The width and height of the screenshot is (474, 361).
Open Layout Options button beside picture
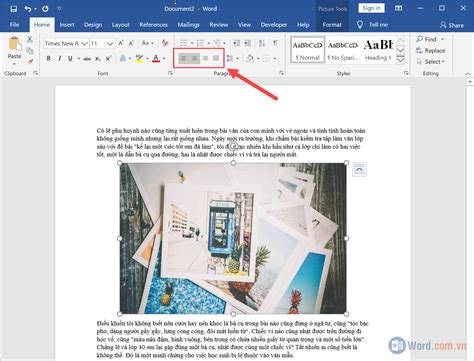click(359, 170)
